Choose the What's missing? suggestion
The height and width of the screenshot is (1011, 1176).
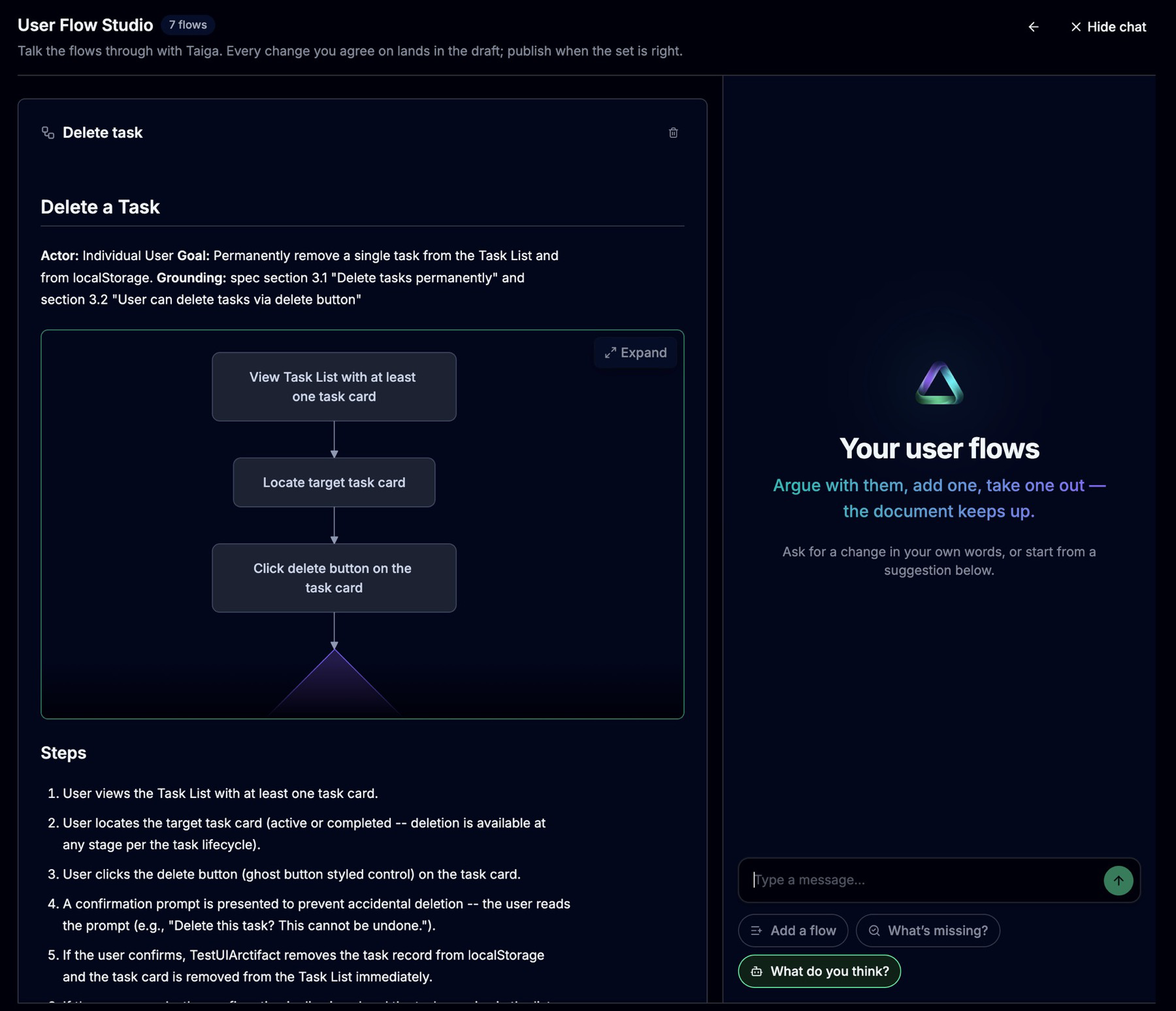tap(928, 931)
